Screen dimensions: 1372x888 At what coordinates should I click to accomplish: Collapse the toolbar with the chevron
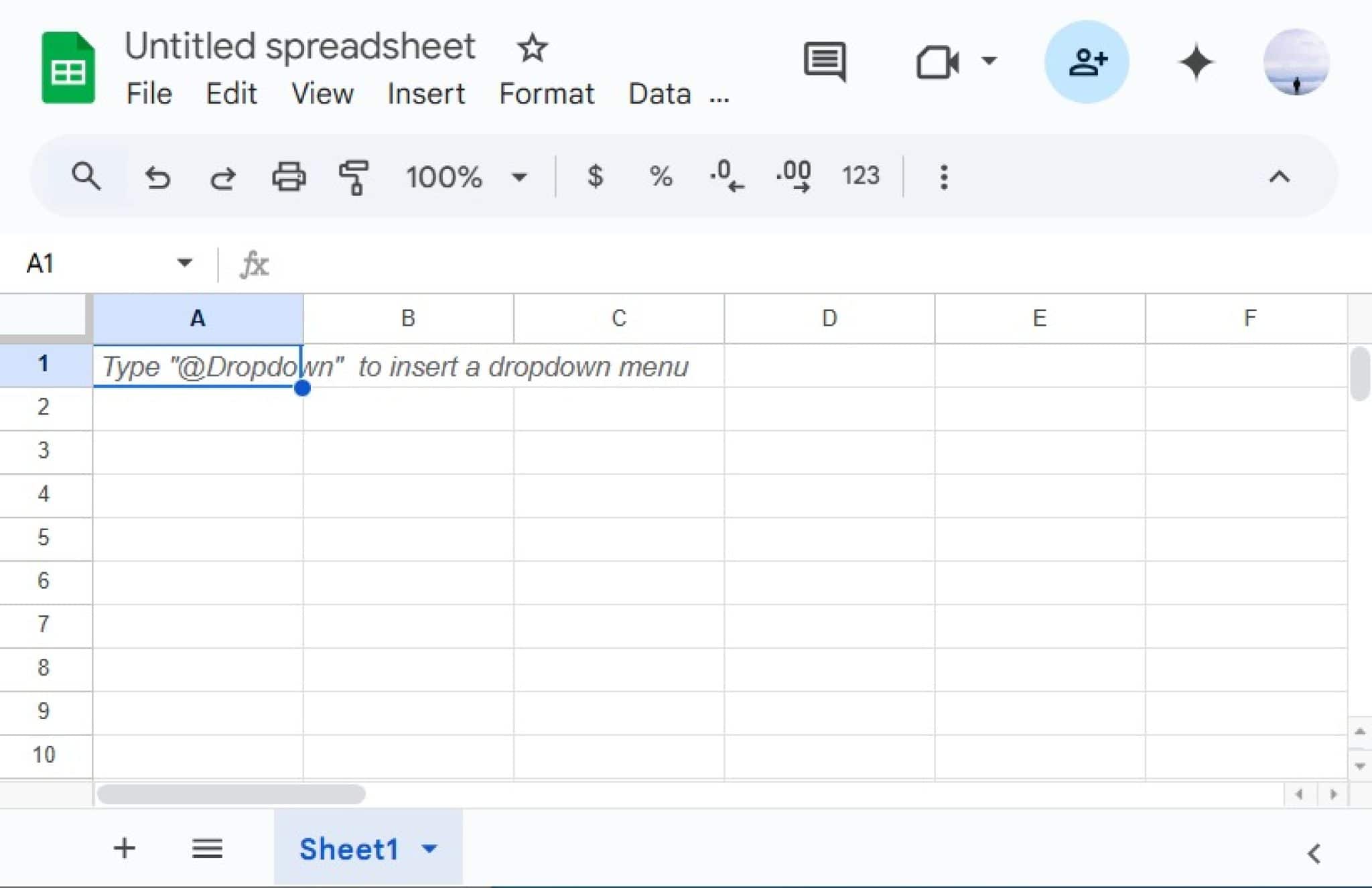click(x=1280, y=177)
